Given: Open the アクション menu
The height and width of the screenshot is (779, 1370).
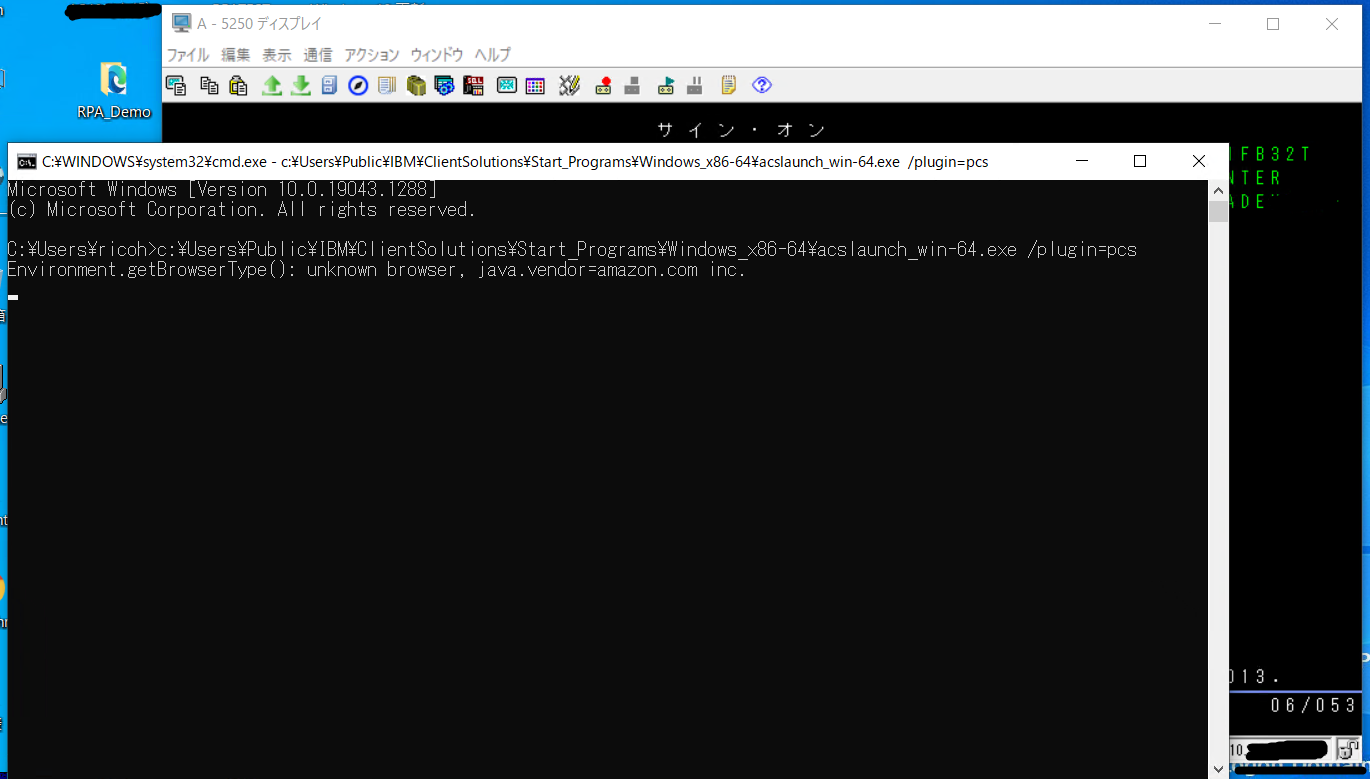Looking at the screenshot, I should point(371,55).
